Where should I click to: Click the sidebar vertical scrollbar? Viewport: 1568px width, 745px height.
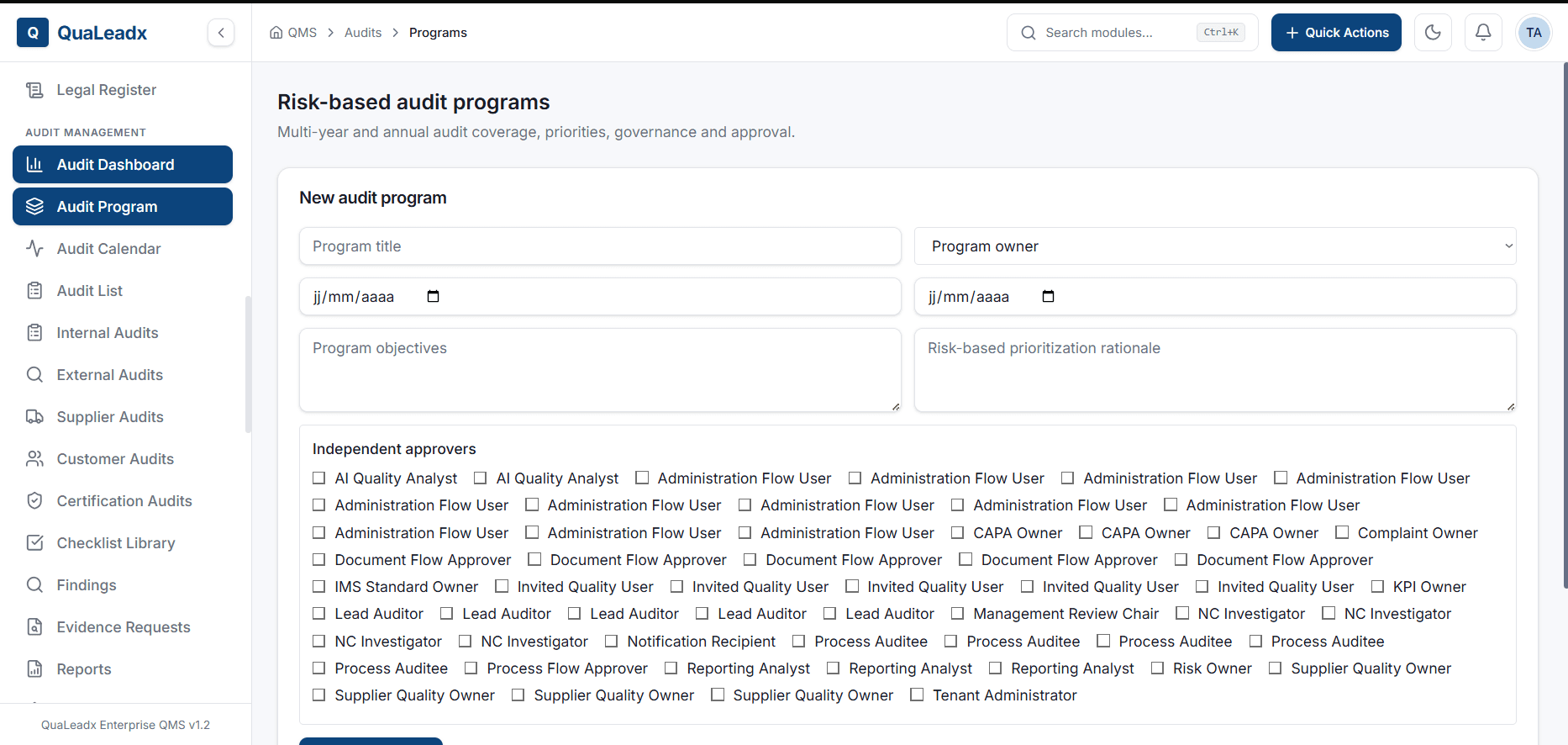(x=248, y=364)
